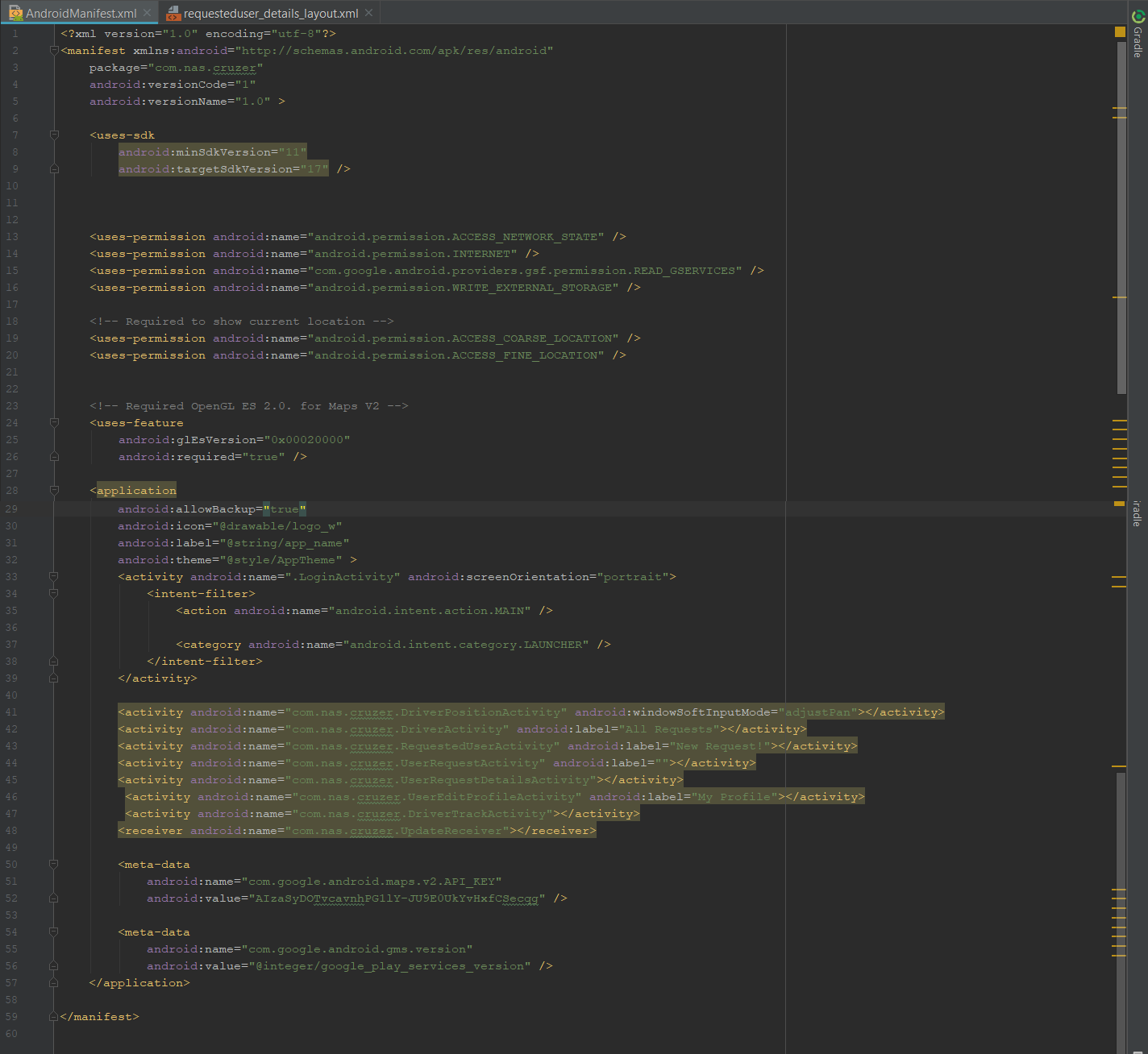1148x1054 pixels.
Task: Place cursor in package="com.nas.cruzer" text
Action: [x=176, y=67]
